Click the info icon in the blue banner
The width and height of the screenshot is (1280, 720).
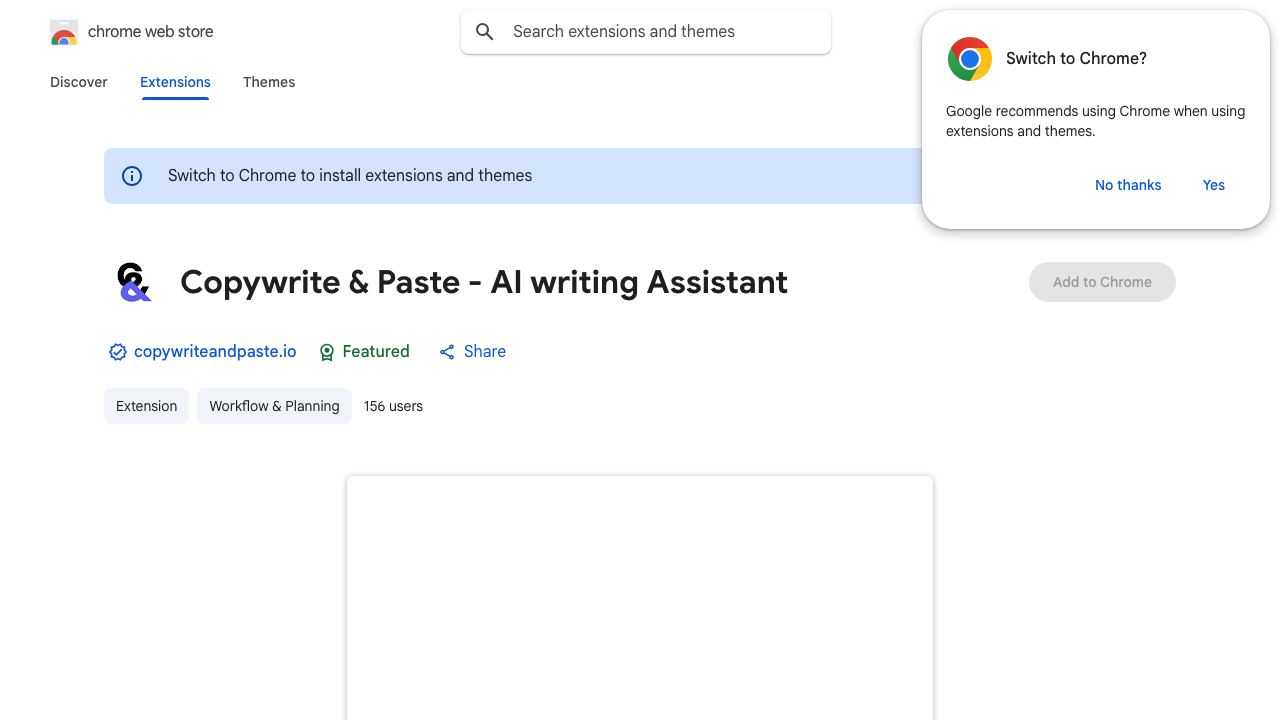132,176
